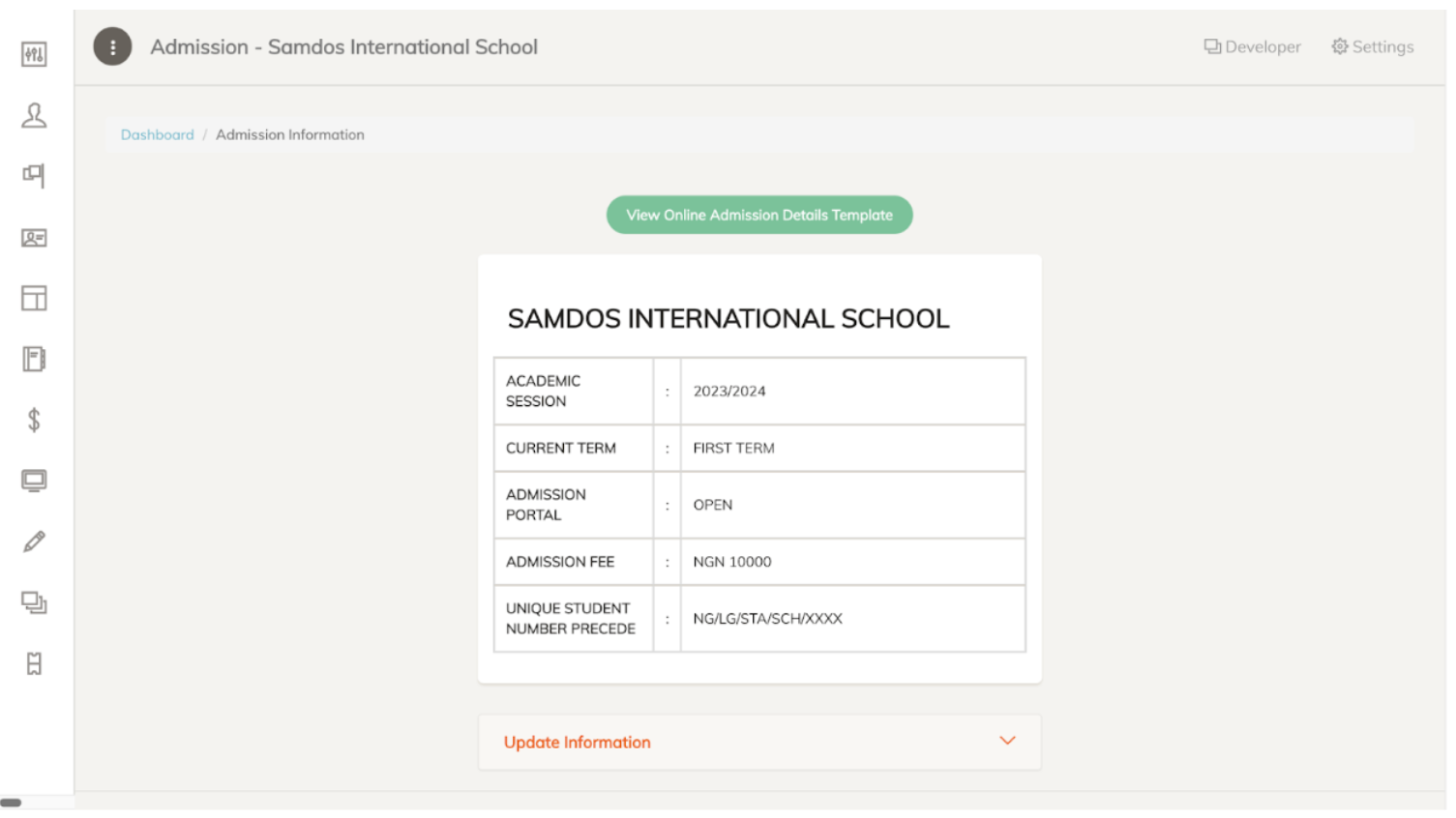Open Settings from the top bar

click(x=1372, y=46)
